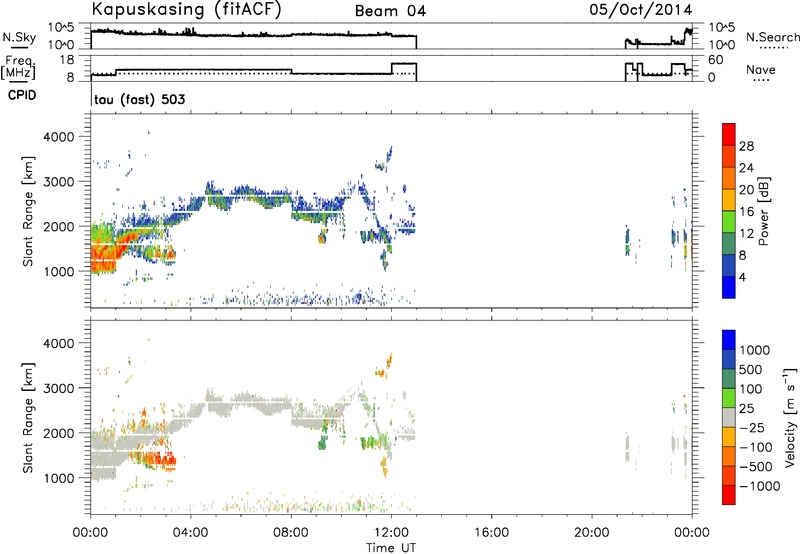Click the "12" label on Power color bar
Viewport: 800px width, 554px height.
pyautogui.click(x=746, y=234)
